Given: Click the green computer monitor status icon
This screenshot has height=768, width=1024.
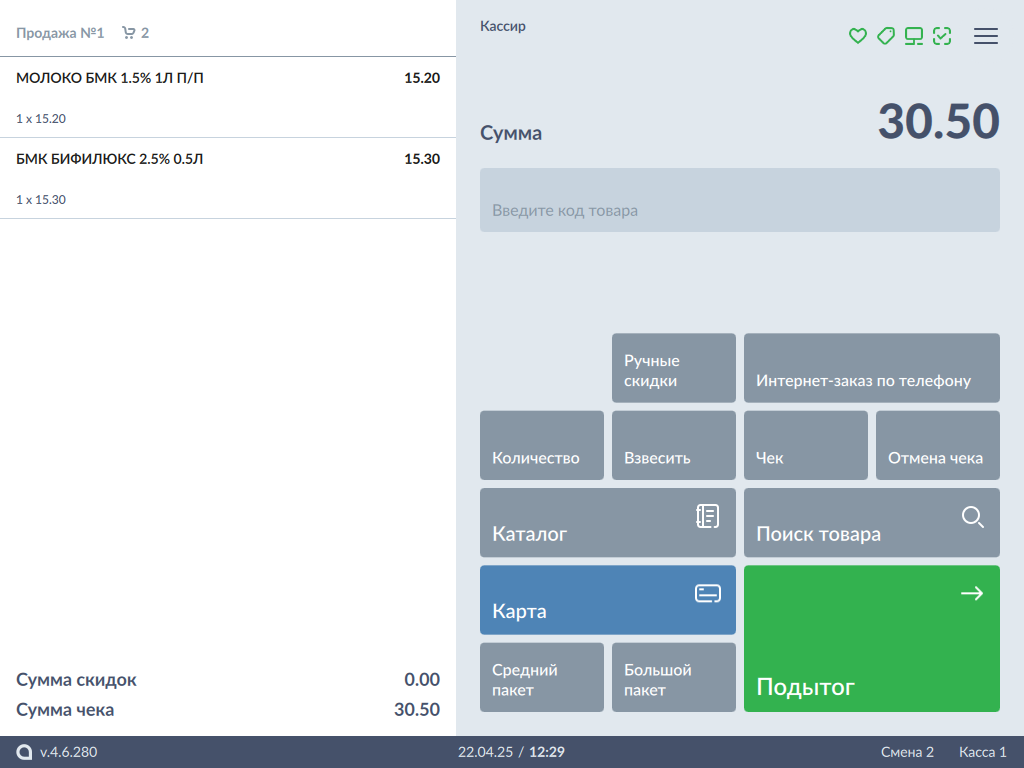Looking at the screenshot, I should (913, 36).
